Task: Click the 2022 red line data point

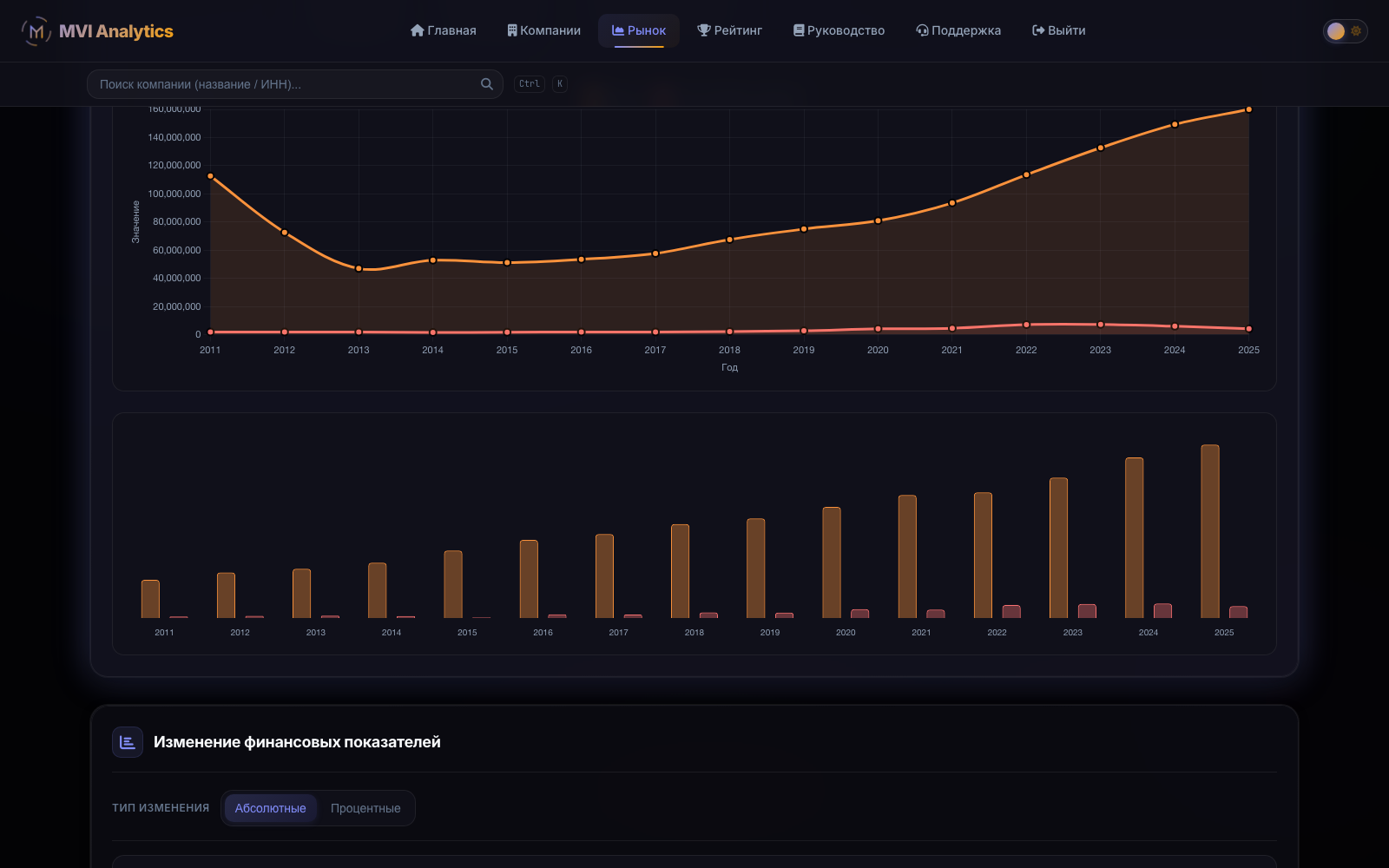Action: point(1026,325)
